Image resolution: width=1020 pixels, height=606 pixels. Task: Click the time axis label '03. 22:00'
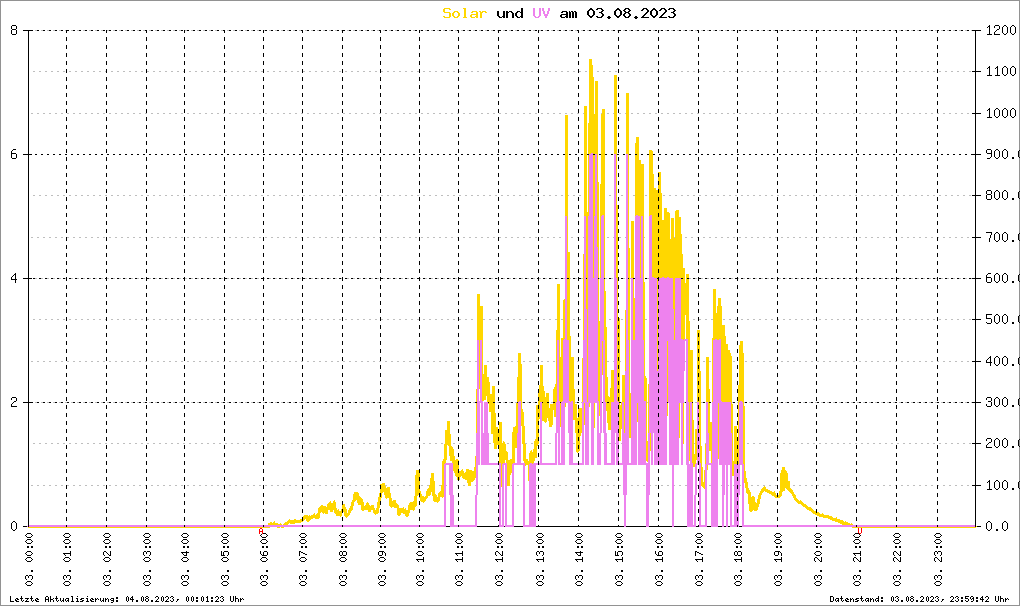click(x=897, y=559)
